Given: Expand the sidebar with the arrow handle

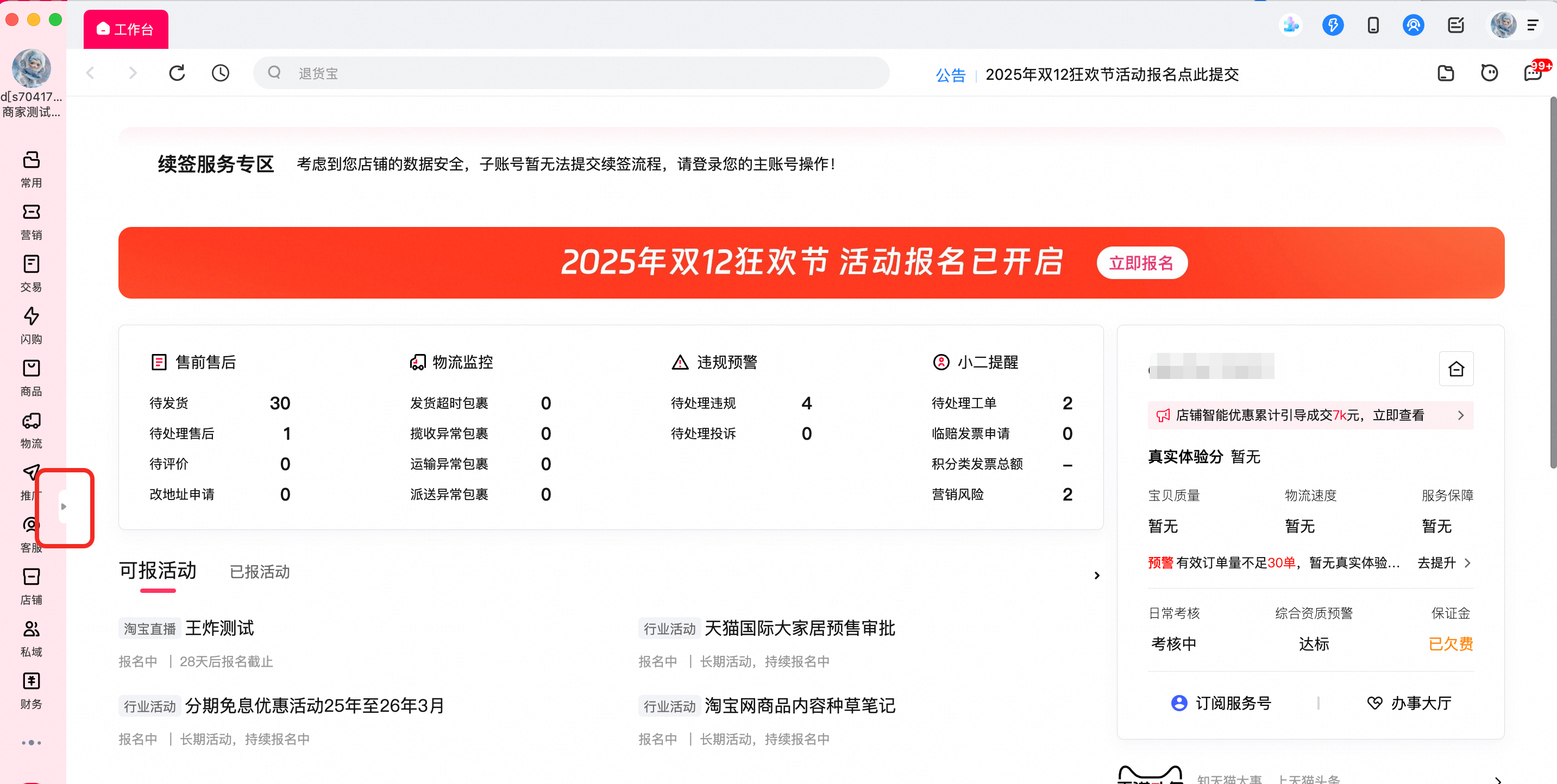Looking at the screenshot, I should click(x=64, y=506).
